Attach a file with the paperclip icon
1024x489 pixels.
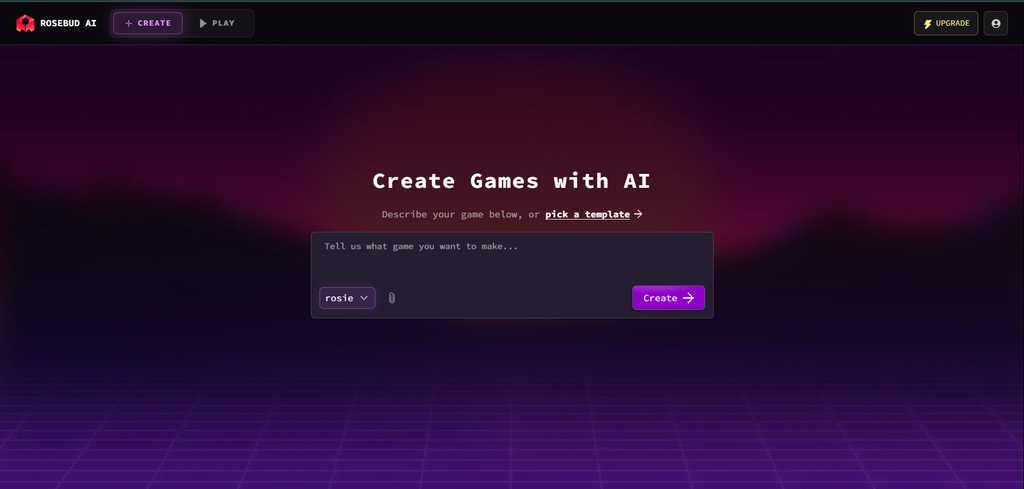(392, 298)
